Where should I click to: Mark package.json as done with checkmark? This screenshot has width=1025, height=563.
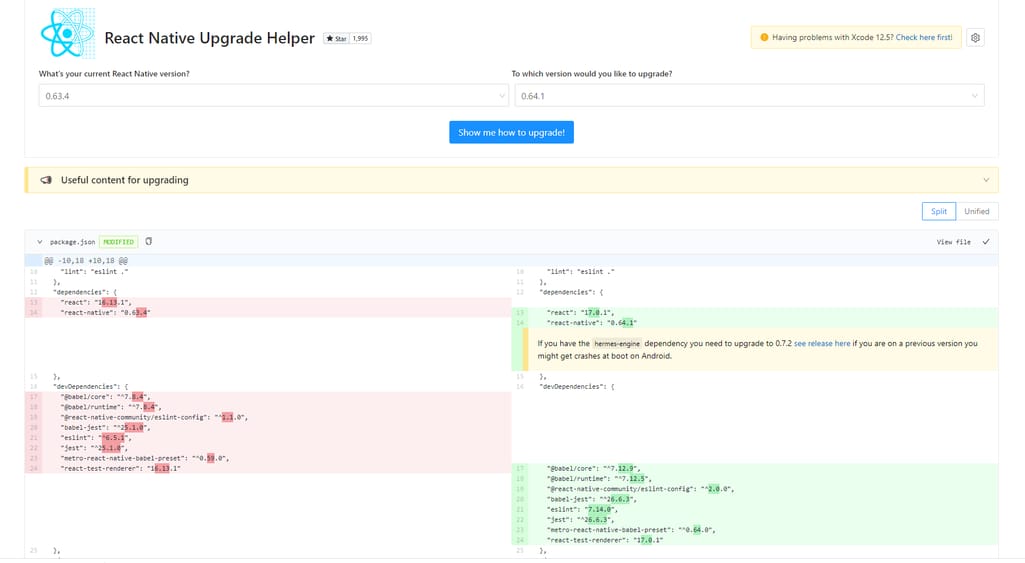point(986,242)
